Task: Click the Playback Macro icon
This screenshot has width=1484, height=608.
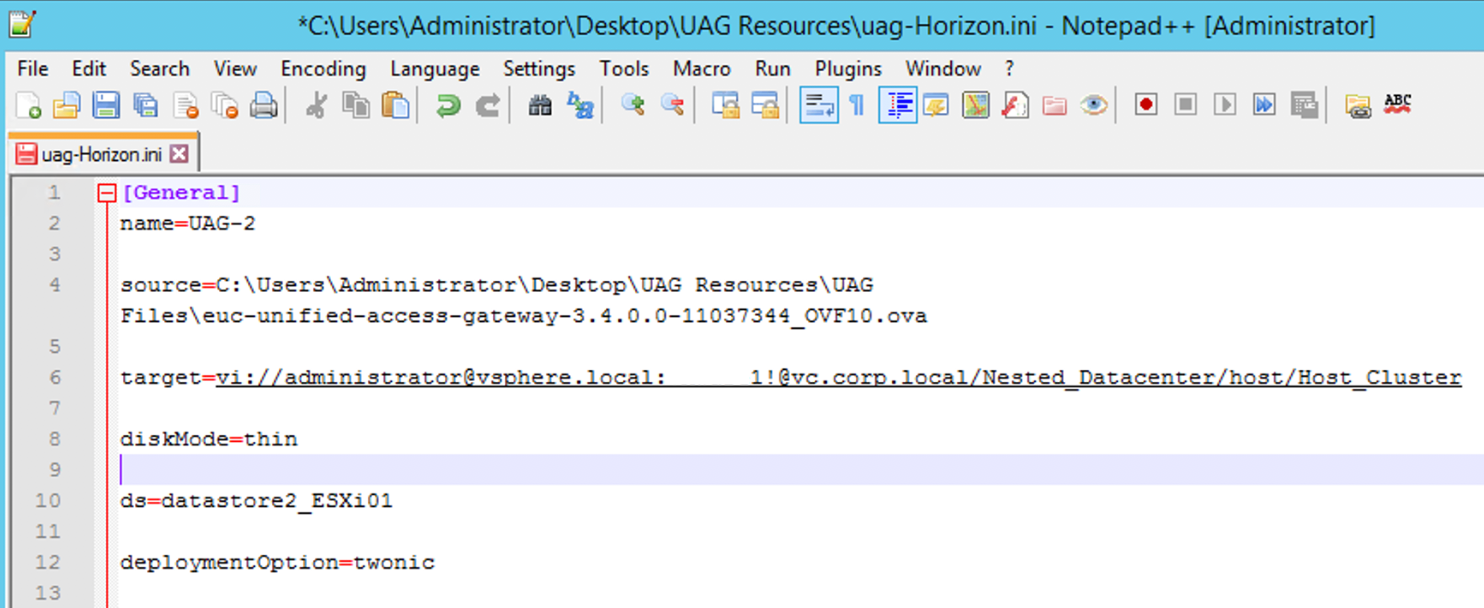Action: pos(1224,104)
